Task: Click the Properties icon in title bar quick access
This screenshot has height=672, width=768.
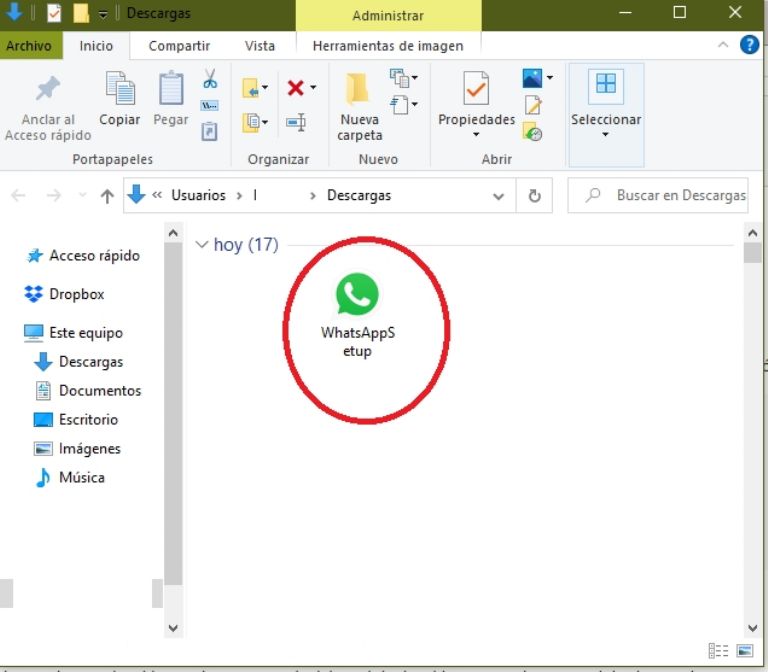Action: tap(54, 13)
